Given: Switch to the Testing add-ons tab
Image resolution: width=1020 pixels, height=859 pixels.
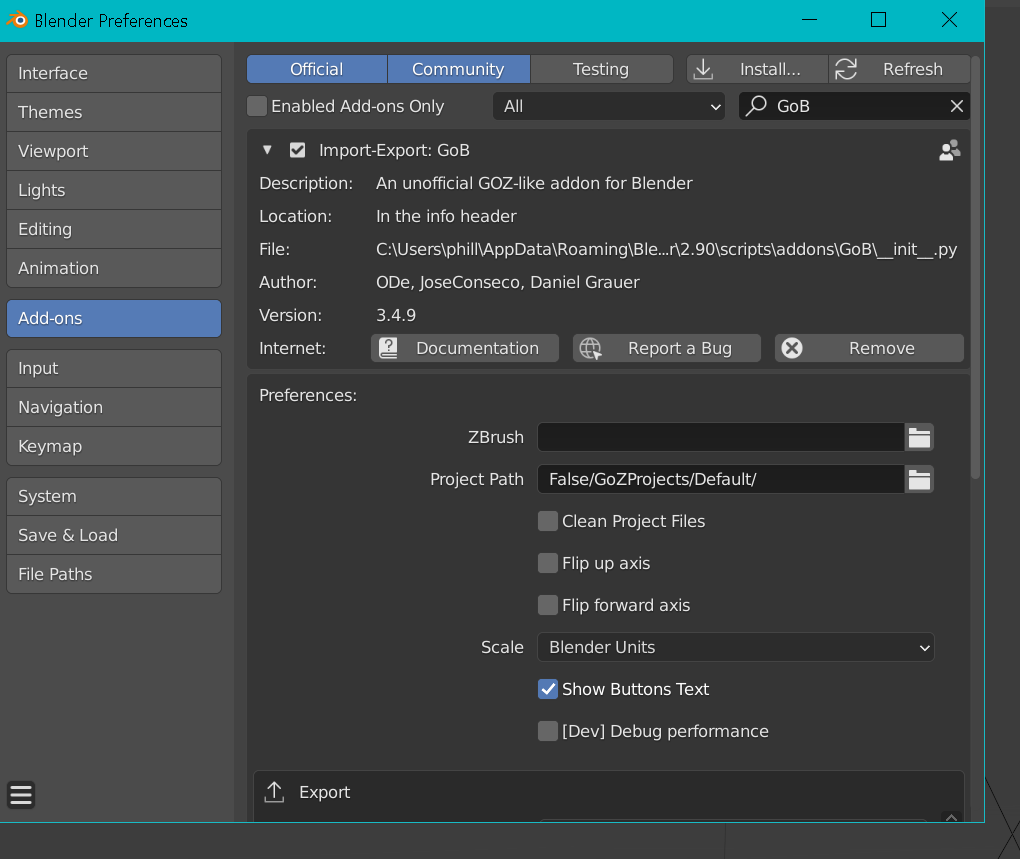Looking at the screenshot, I should click(601, 69).
